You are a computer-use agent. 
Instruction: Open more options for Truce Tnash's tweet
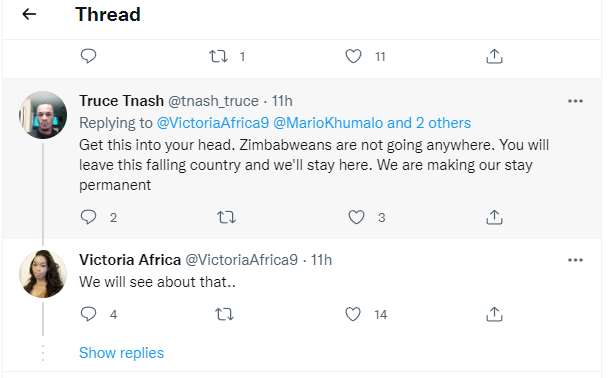575,101
